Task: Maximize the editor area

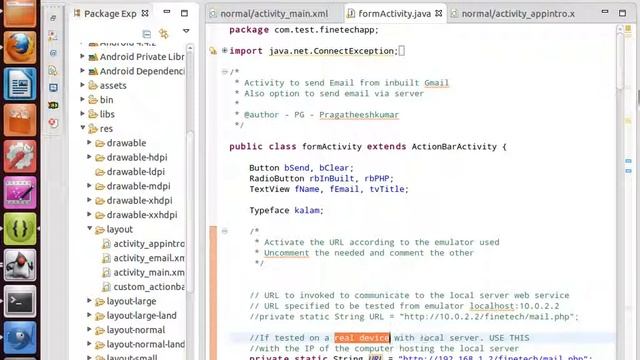Action: (x=622, y=13)
